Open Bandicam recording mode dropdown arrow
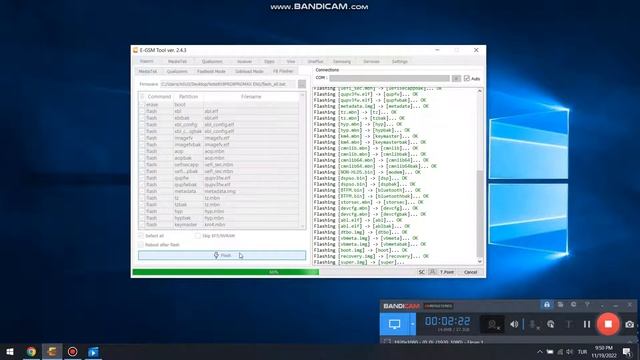The height and width of the screenshot is (360, 640). pos(413,324)
